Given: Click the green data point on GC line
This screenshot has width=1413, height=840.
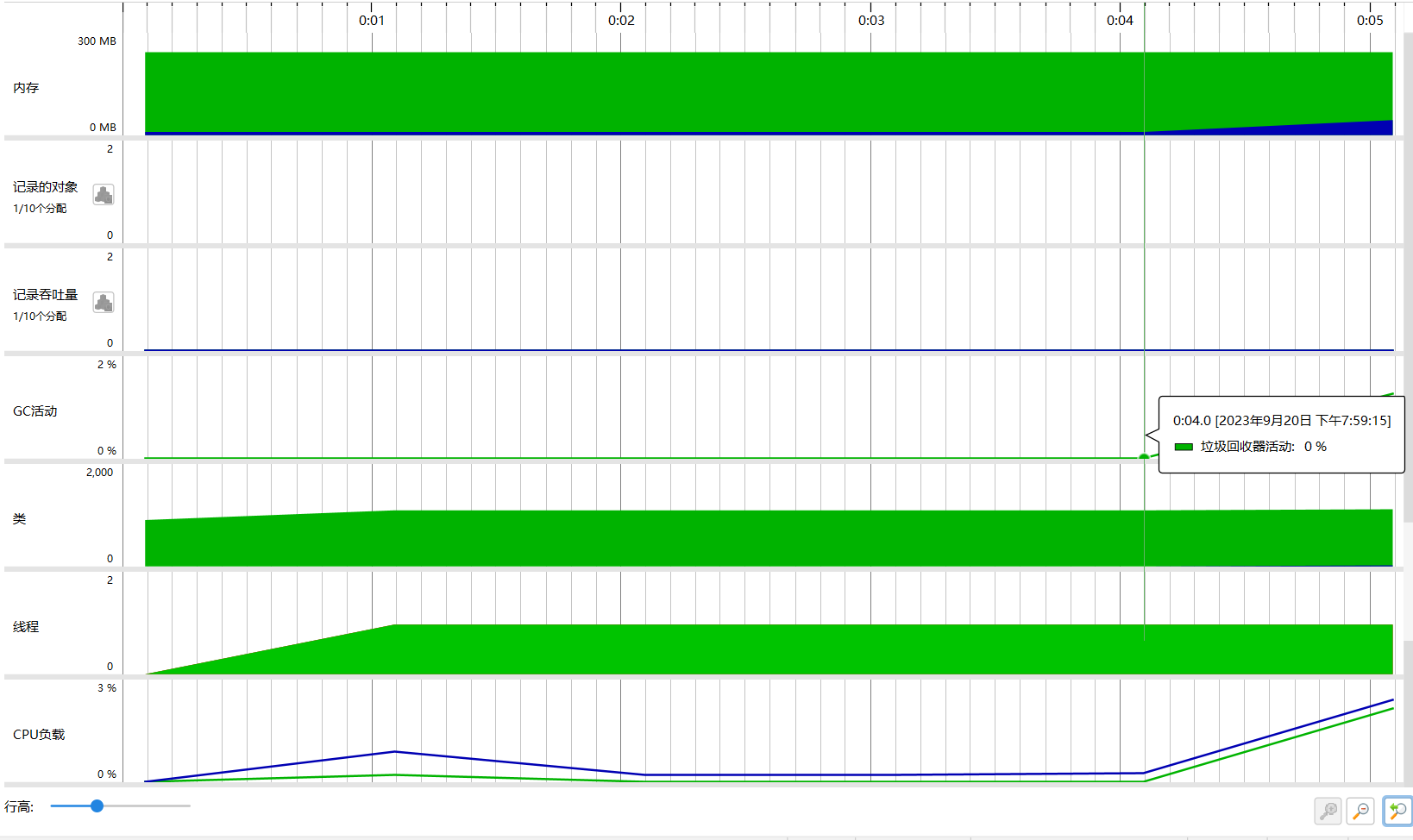Looking at the screenshot, I should [1144, 457].
